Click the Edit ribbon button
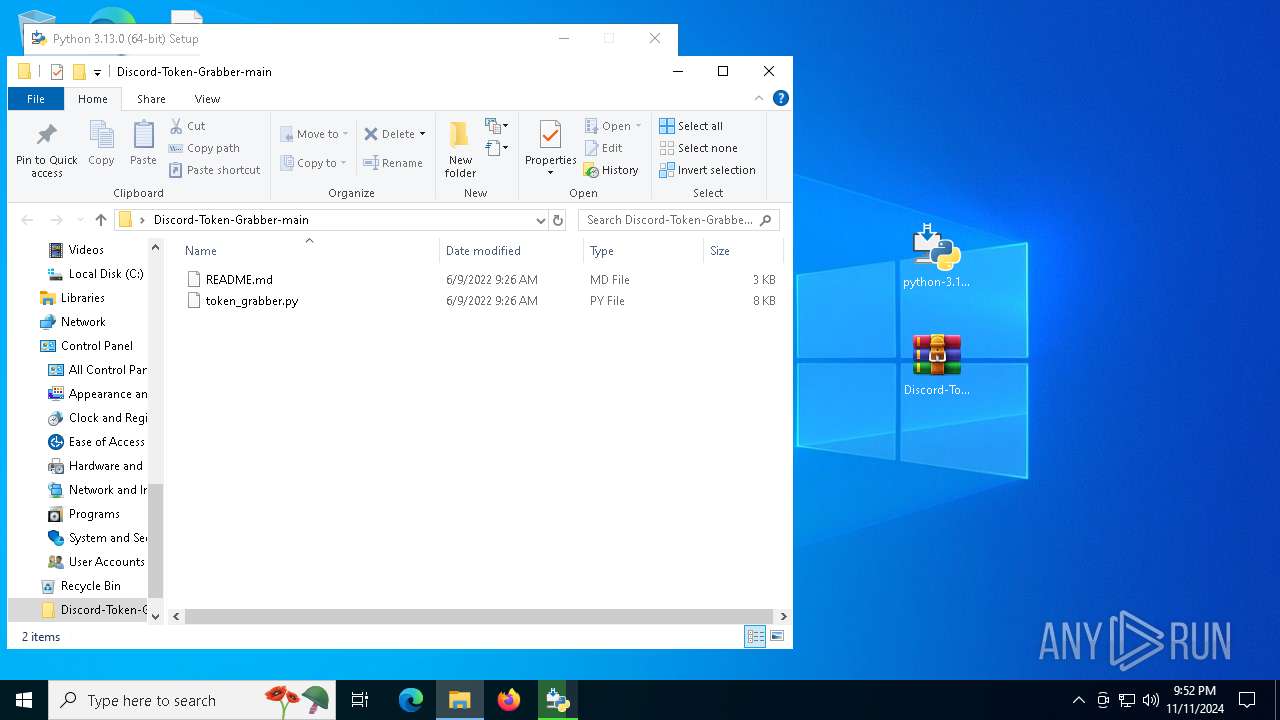 [604, 148]
